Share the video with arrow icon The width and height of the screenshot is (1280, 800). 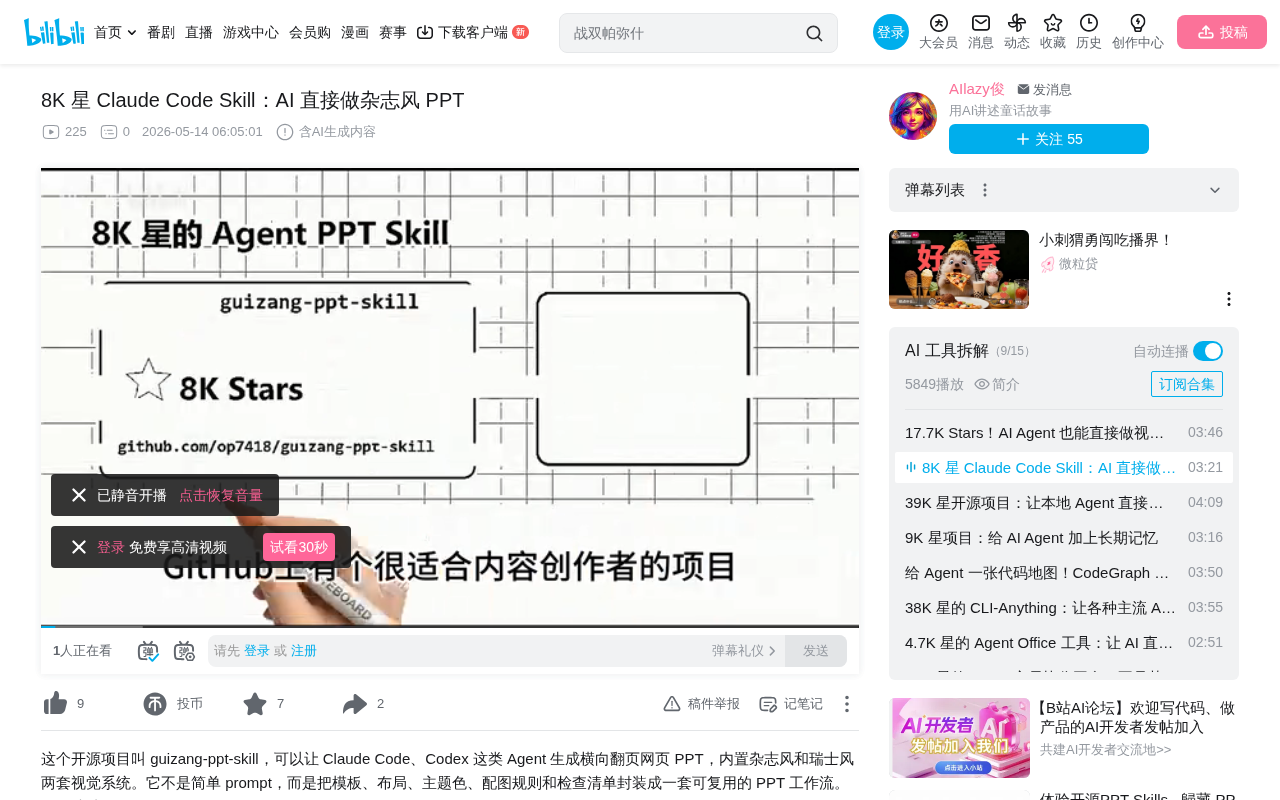point(355,704)
